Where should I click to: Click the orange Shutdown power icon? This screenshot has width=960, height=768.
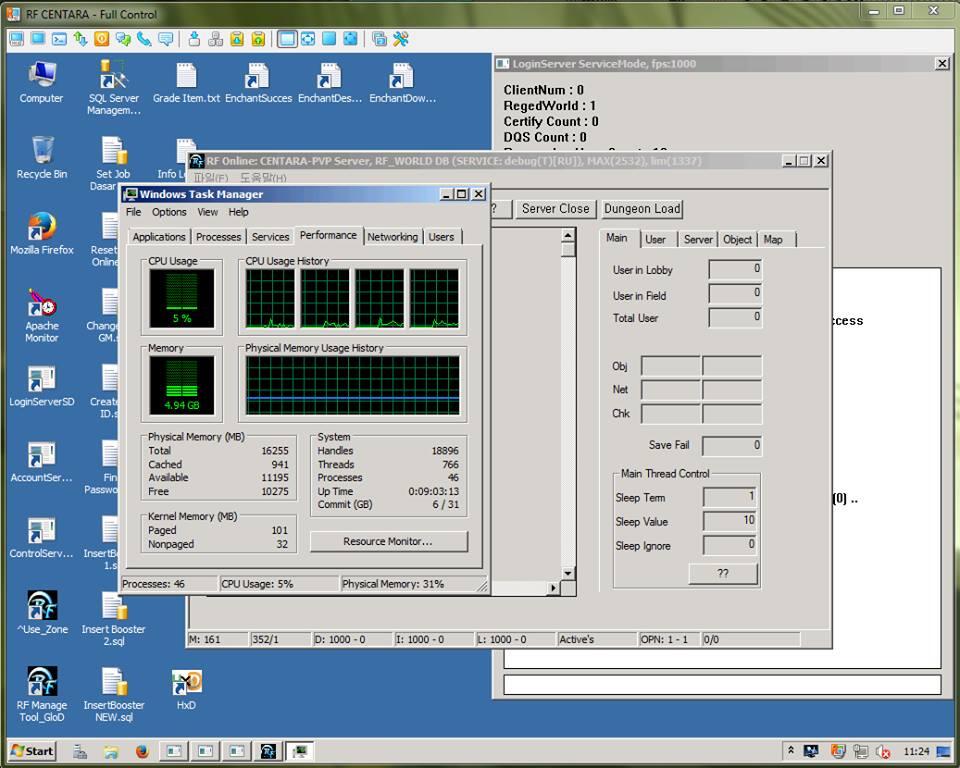(x=102, y=39)
